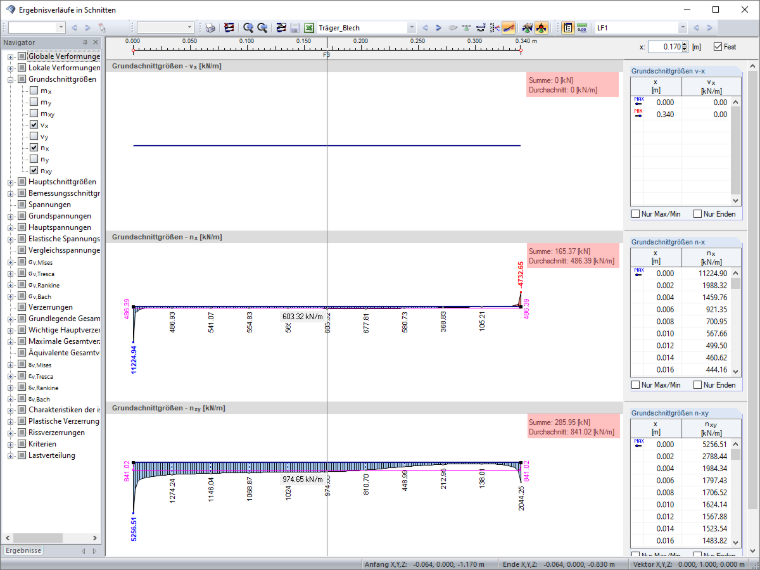Expand the Grundspannungen tree node
The image size is (760, 570).
[10, 216]
